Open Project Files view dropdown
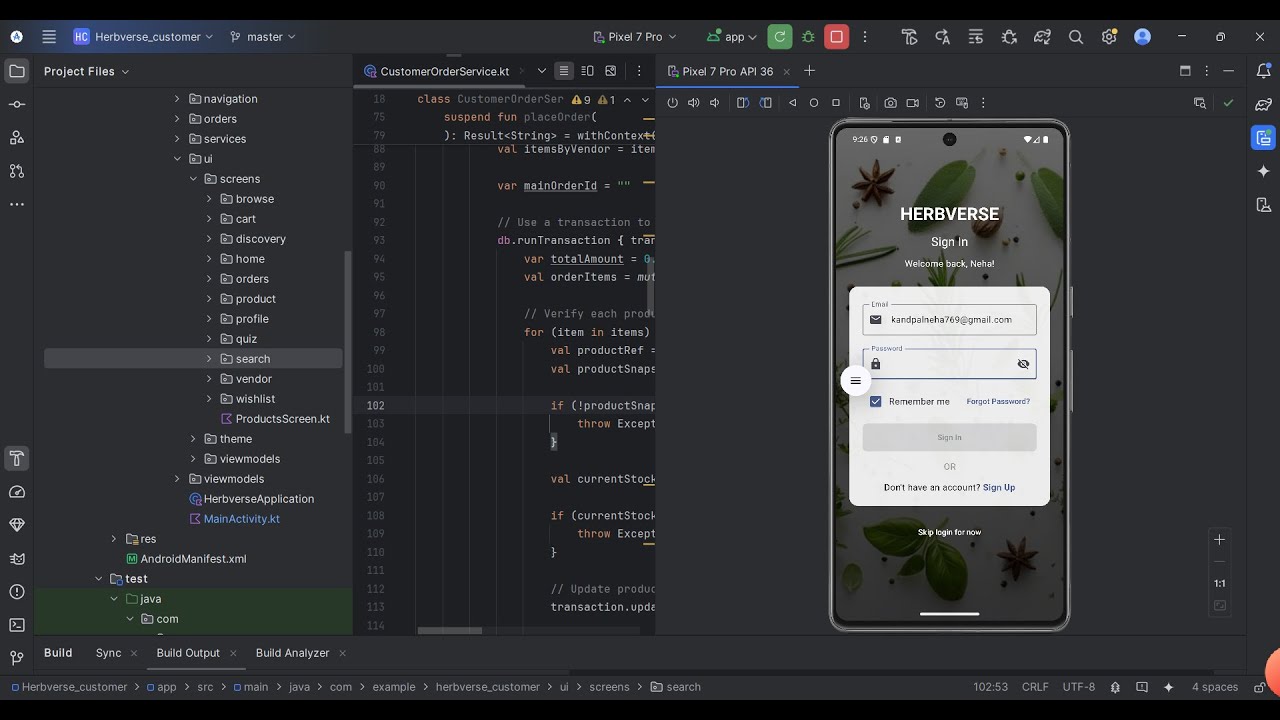Image resolution: width=1280 pixels, height=720 pixels. [87, 72]
